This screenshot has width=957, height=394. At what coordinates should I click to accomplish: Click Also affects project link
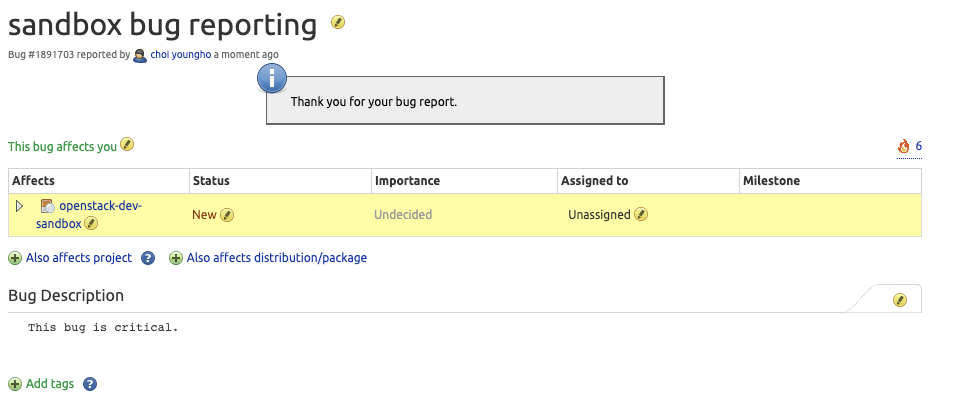click(x=79, y=257)
